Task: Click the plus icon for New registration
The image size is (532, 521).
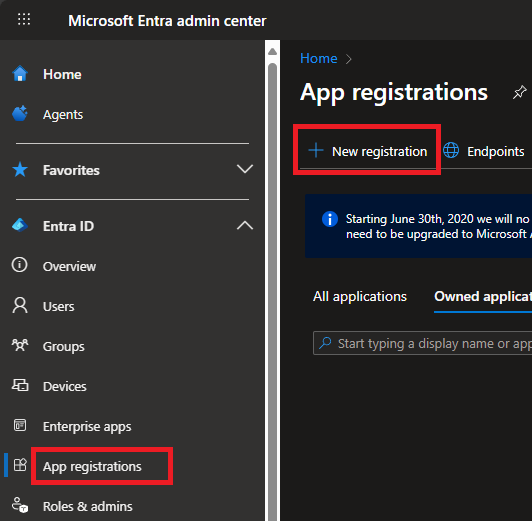Action: click(x=316, y=150)
